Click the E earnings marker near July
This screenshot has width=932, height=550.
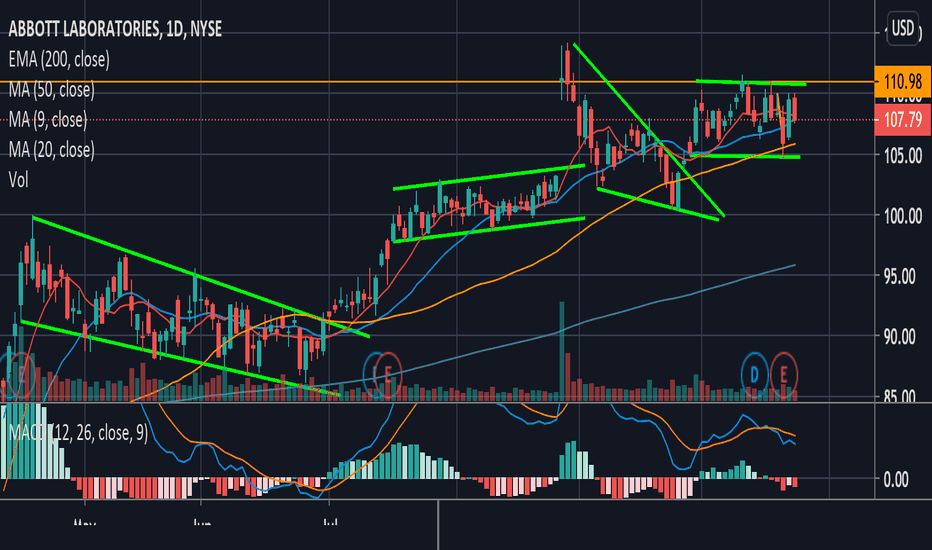[387, 375]
